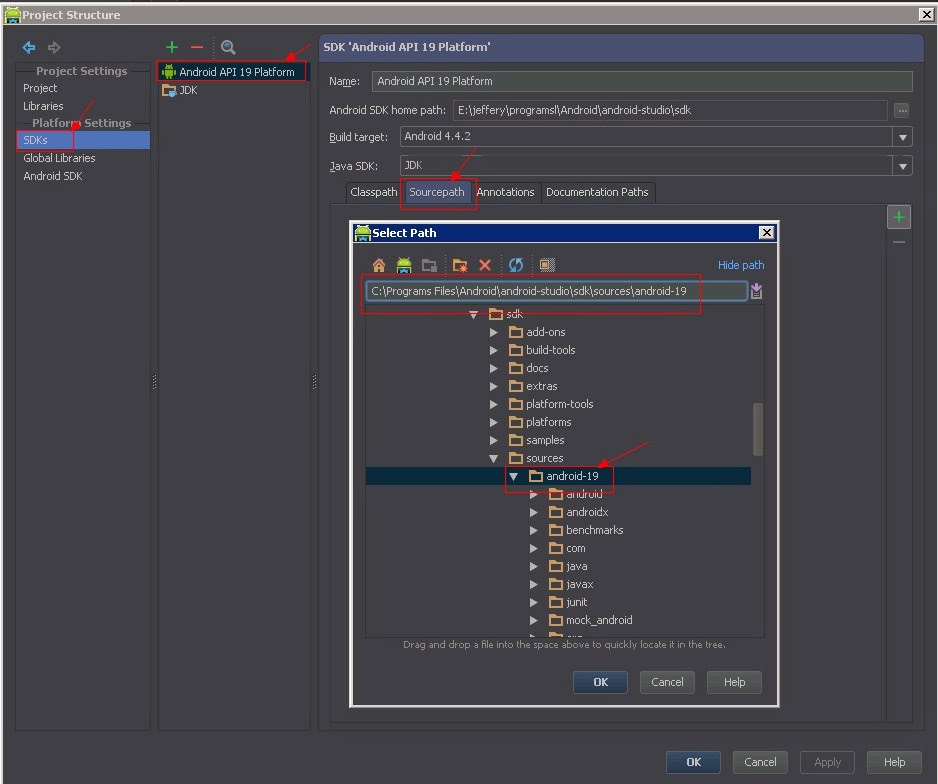
Task: Jump to project directory Android icon
Action: (x=404, y=265)
